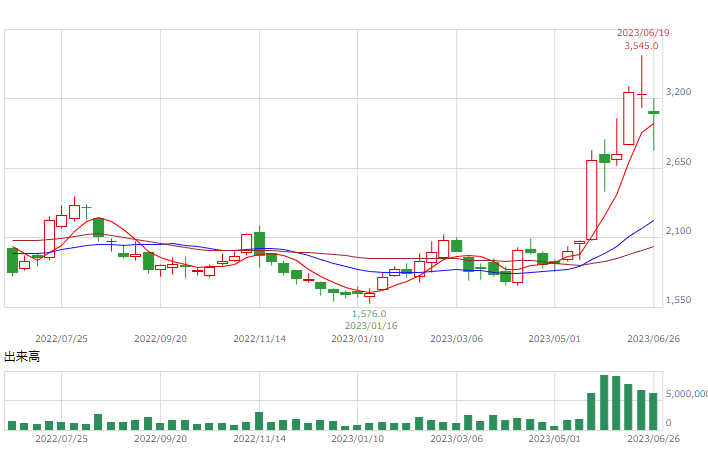Click the final volume bar at 2023/06/26
Screen dimensions: 708x451
point(653,411)
